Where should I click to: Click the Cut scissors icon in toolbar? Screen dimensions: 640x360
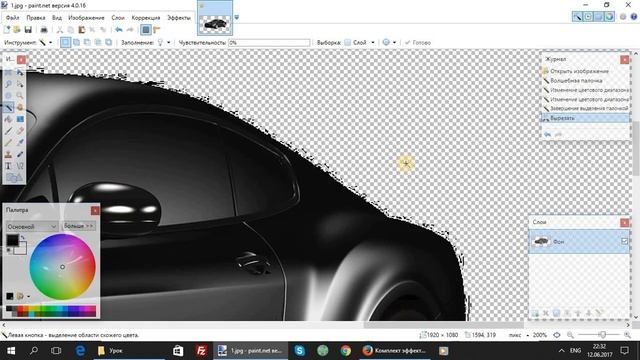coord(60,30)
